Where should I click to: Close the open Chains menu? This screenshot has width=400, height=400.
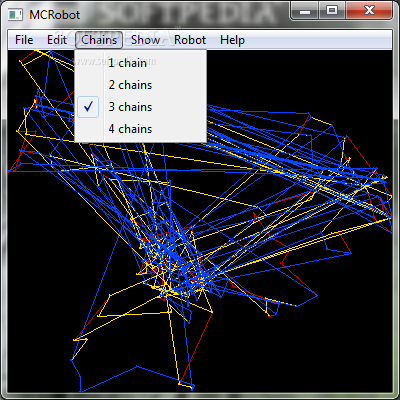click(99, 40)
